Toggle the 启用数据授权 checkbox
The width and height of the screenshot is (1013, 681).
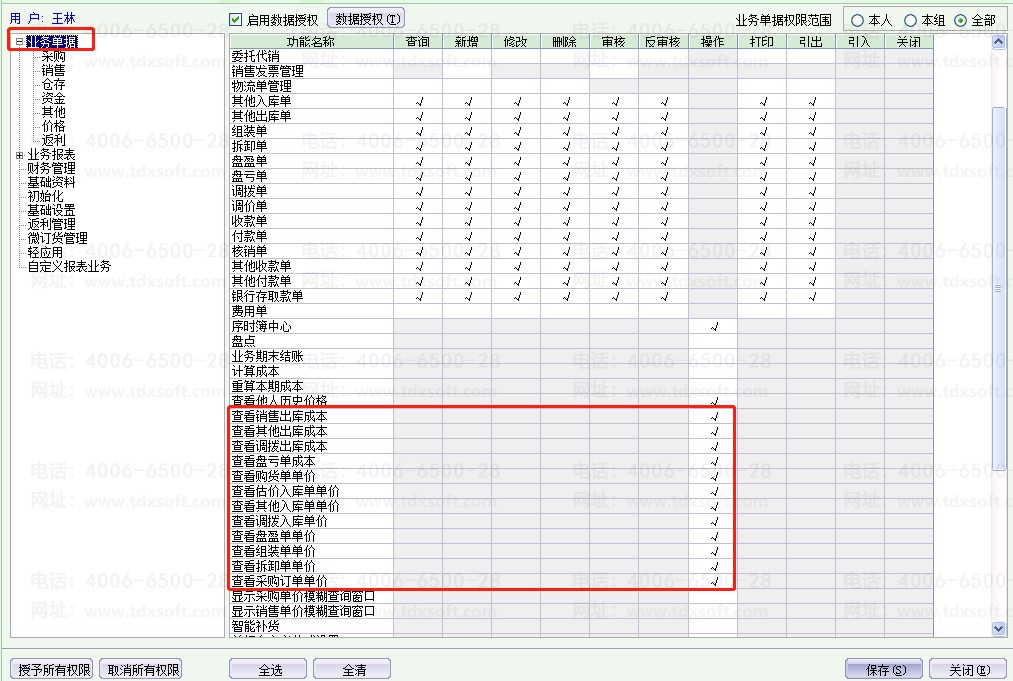(x=236, y=19)
